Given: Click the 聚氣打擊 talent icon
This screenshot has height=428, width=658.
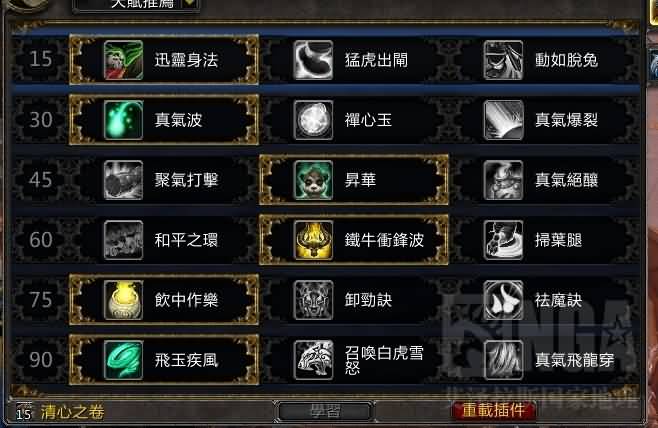Looking at the screenshot, I should 123,180.
